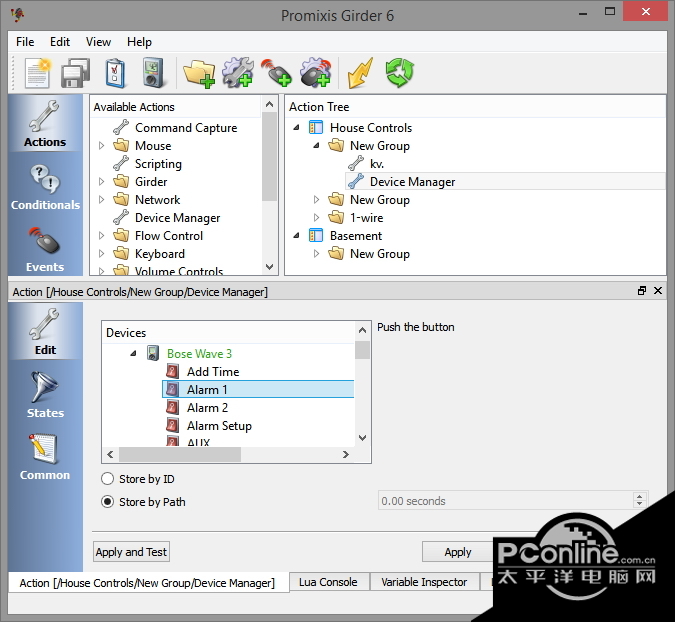
Task: Open the clipboard checklist toolbar icon
Action: tap(115, 72)
